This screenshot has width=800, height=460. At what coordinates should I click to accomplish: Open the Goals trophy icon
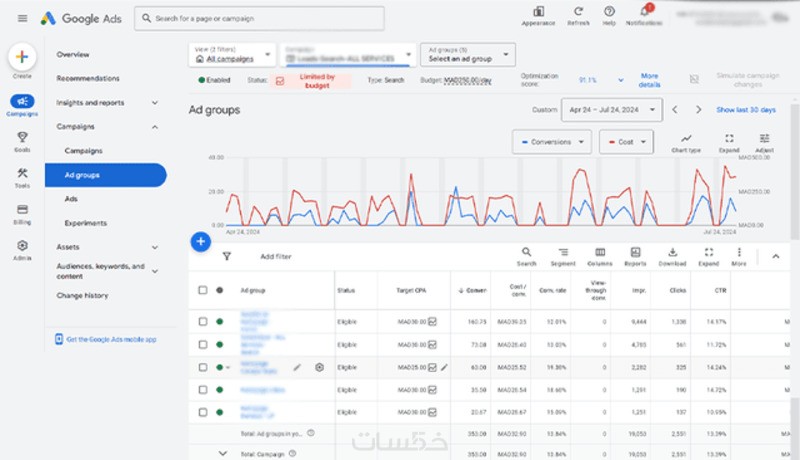22,137
